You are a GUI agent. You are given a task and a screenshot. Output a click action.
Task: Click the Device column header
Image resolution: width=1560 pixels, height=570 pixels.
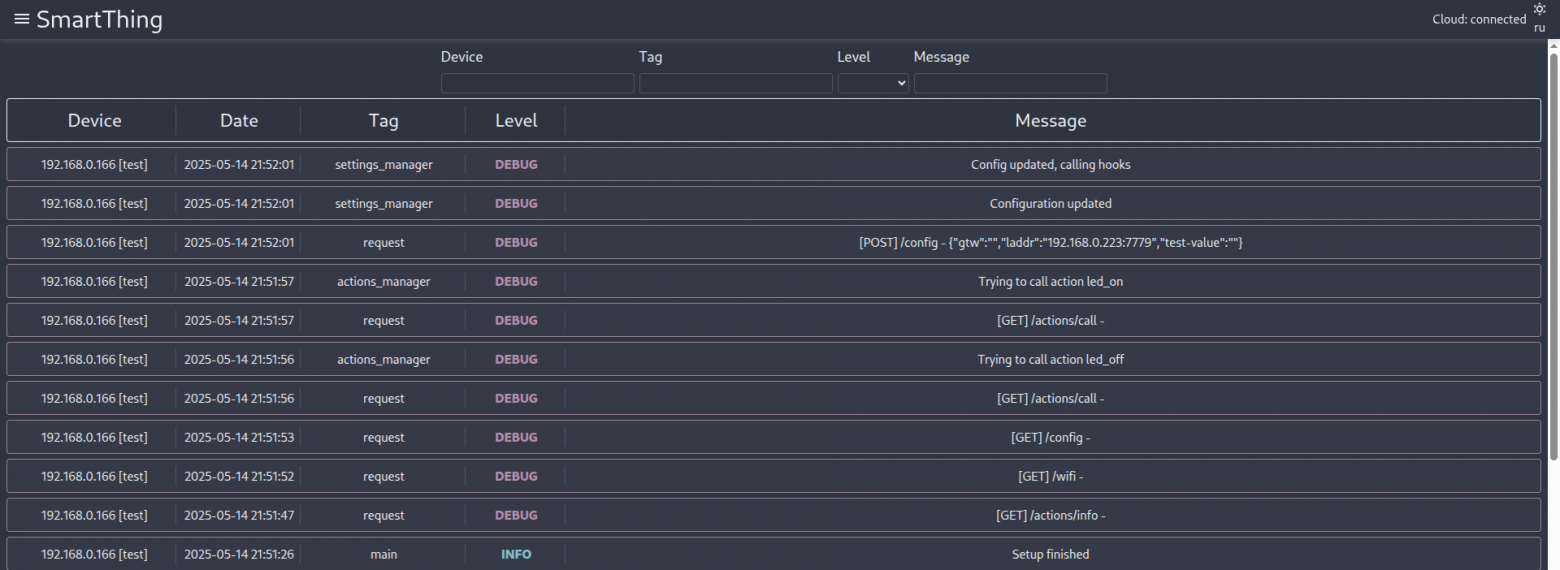(94, 121)
